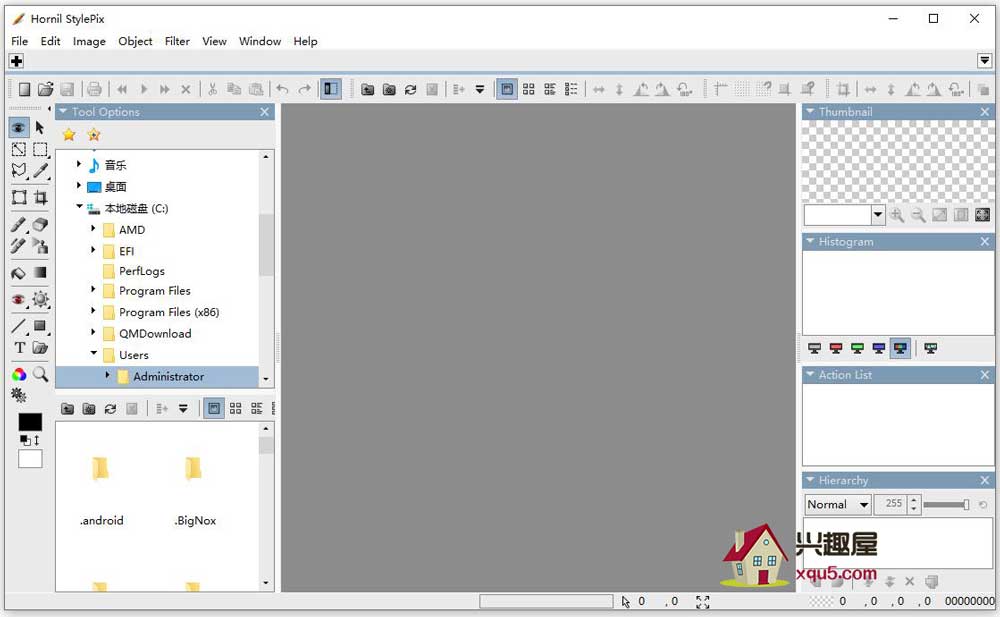Click zoom in icon in Thumbnail panel
Screen dimensions: 1000x617
[897, 215]
